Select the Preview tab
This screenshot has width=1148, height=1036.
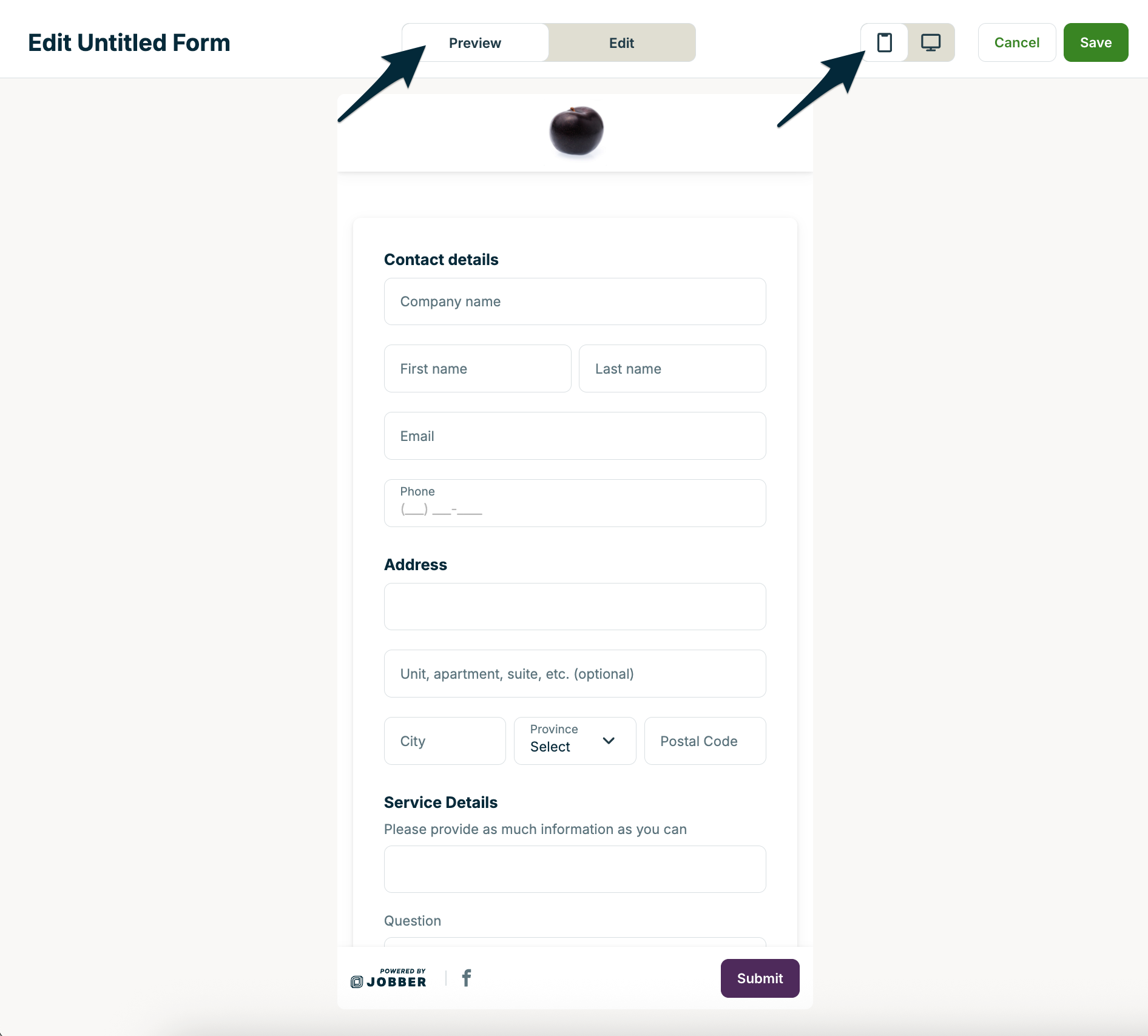click(x=475, y=43)
